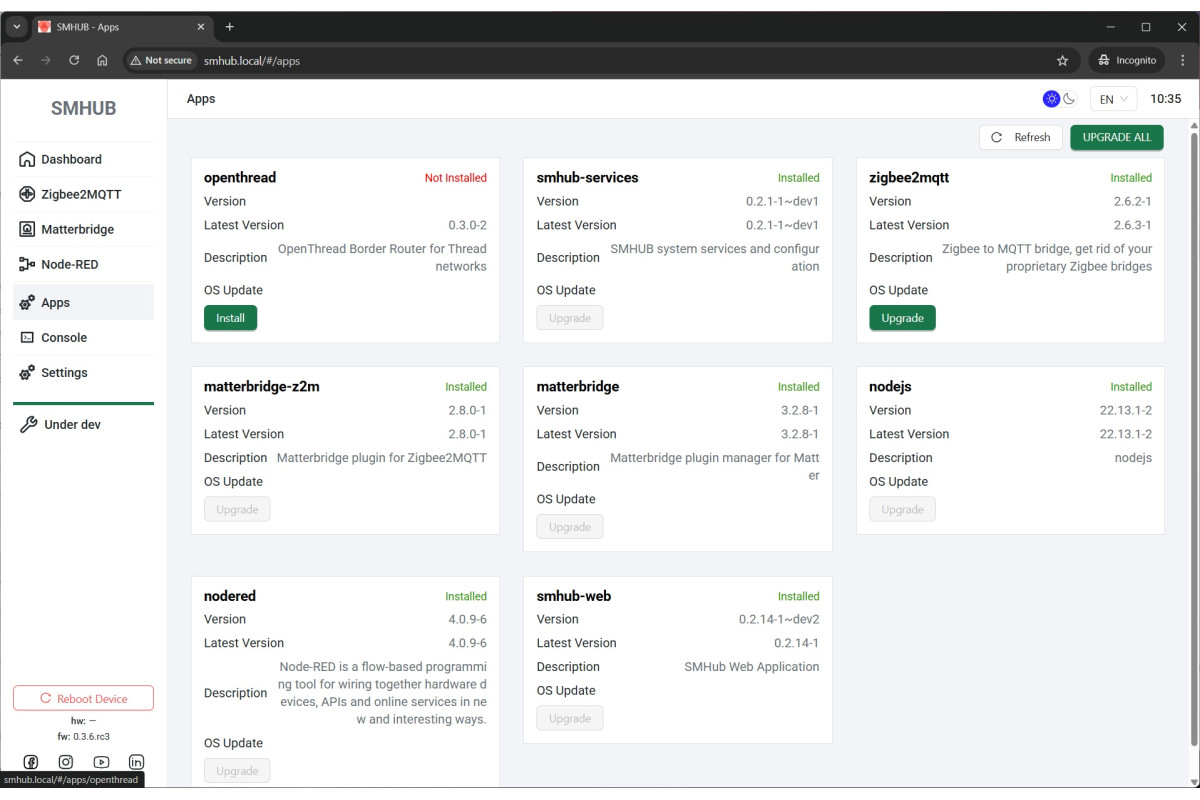Upgrade the zigbee2mqtt package
Image resolution: width=1200 pixels, height=800 pixels.
(x=902, y=318)
